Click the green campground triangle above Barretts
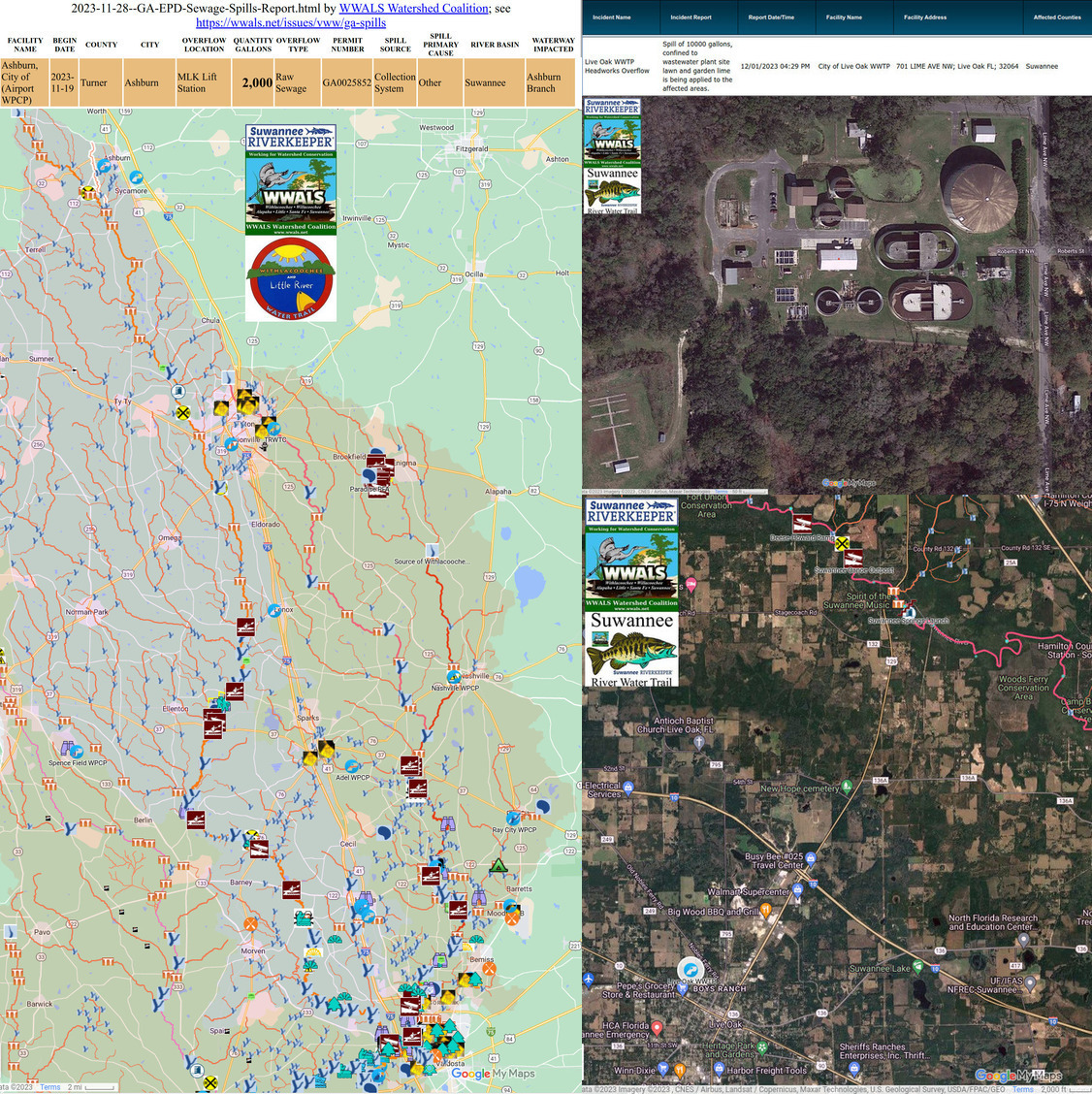 pos(498,866)
